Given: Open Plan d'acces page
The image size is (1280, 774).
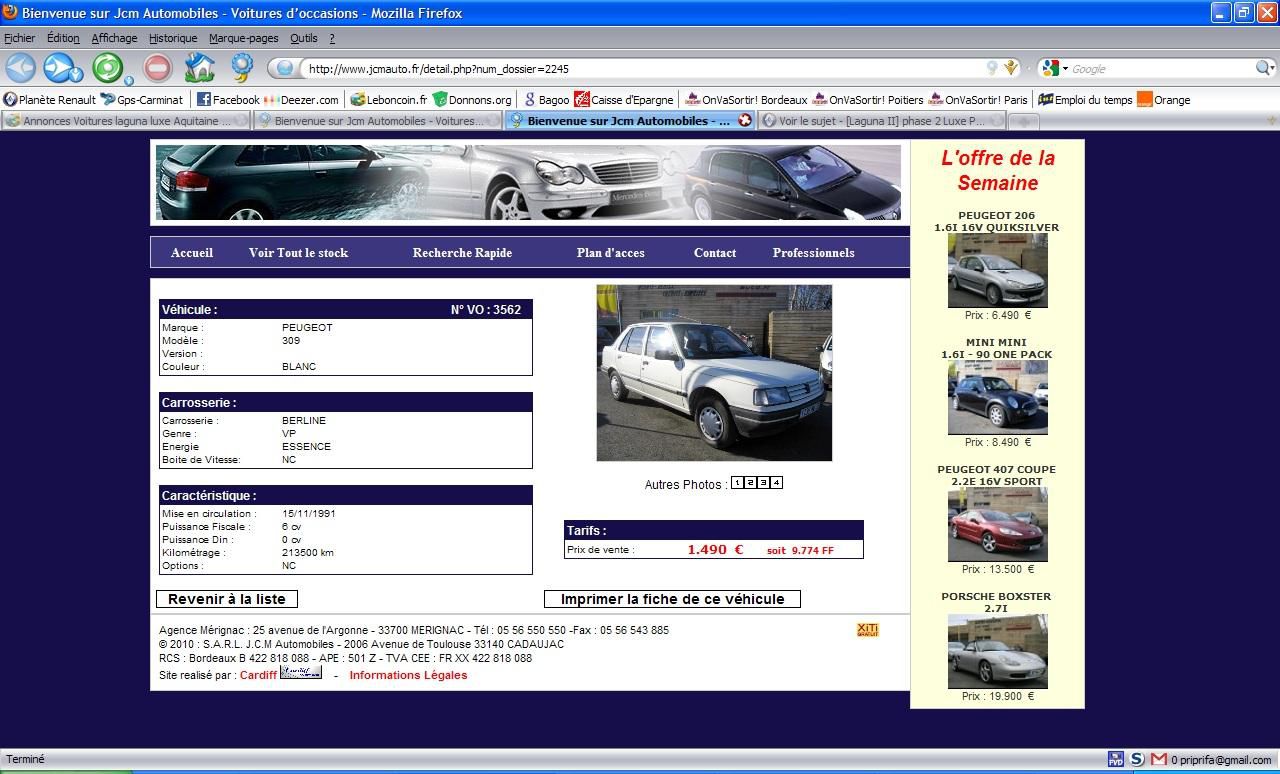Looking at the screenshot, I should (610, 253).
